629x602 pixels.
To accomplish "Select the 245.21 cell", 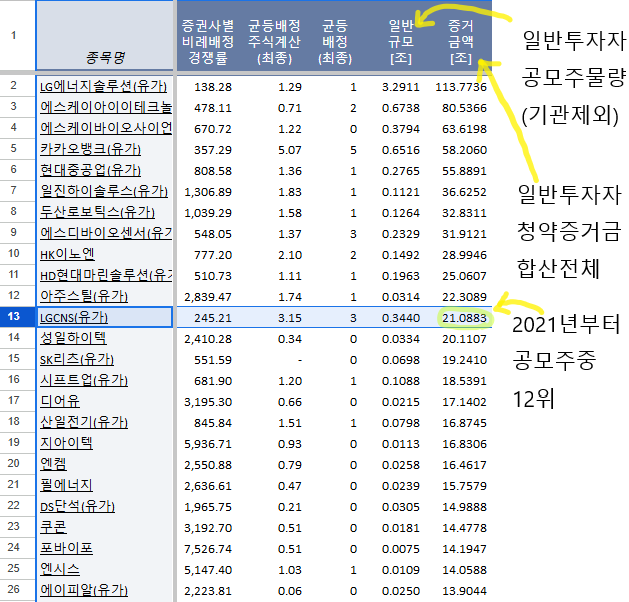I will pos(213,318).
